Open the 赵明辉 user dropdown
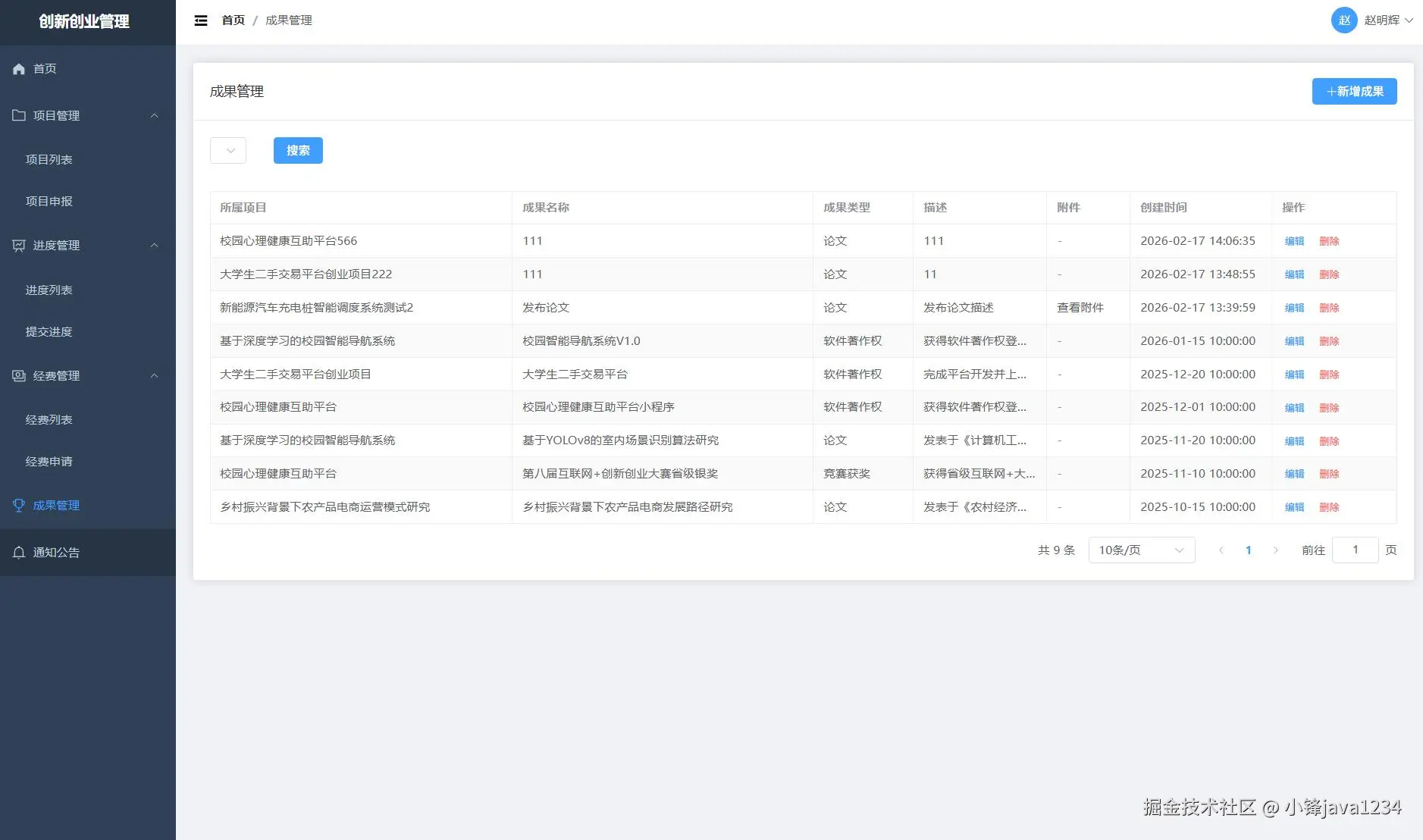Image resolution: width=1423 pixels, height=840 pixels. click(x=1389, y=20)
